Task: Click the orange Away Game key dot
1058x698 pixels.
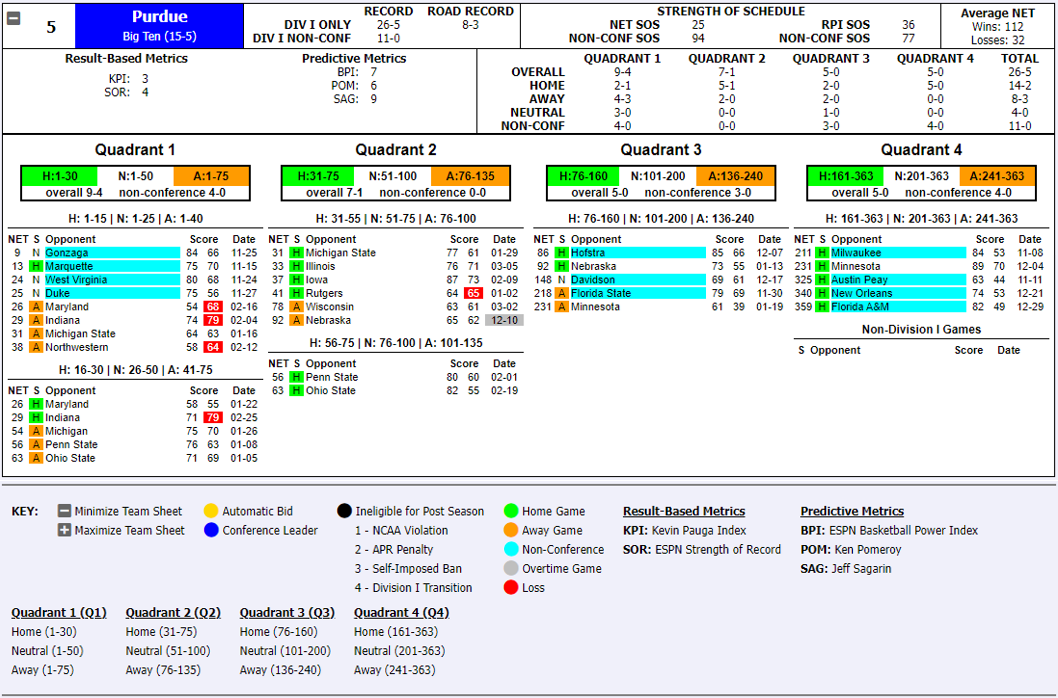Action: tap(511, 530)
